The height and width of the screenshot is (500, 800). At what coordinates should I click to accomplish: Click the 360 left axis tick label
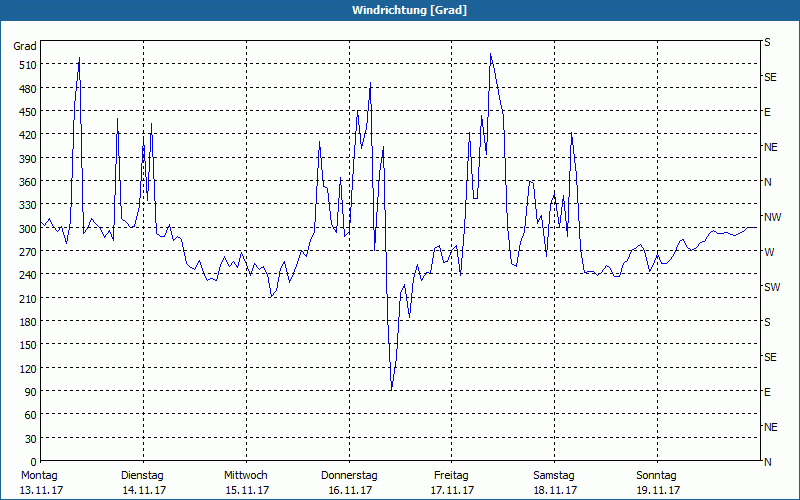click(x=28, y=182)
